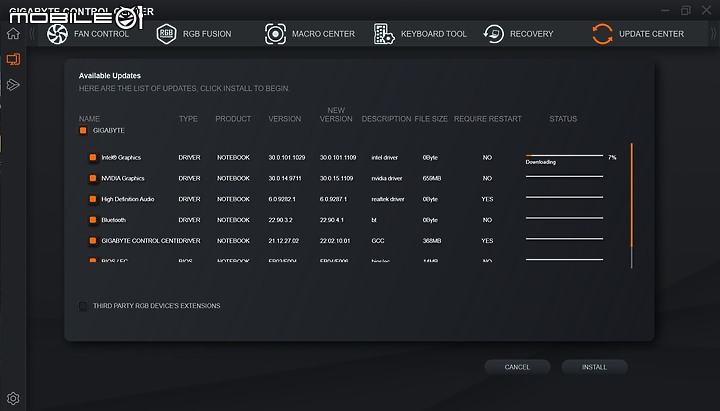Screen dimensions: 720x411
Task: Click the Downloading status label
Action: point(540,162)
